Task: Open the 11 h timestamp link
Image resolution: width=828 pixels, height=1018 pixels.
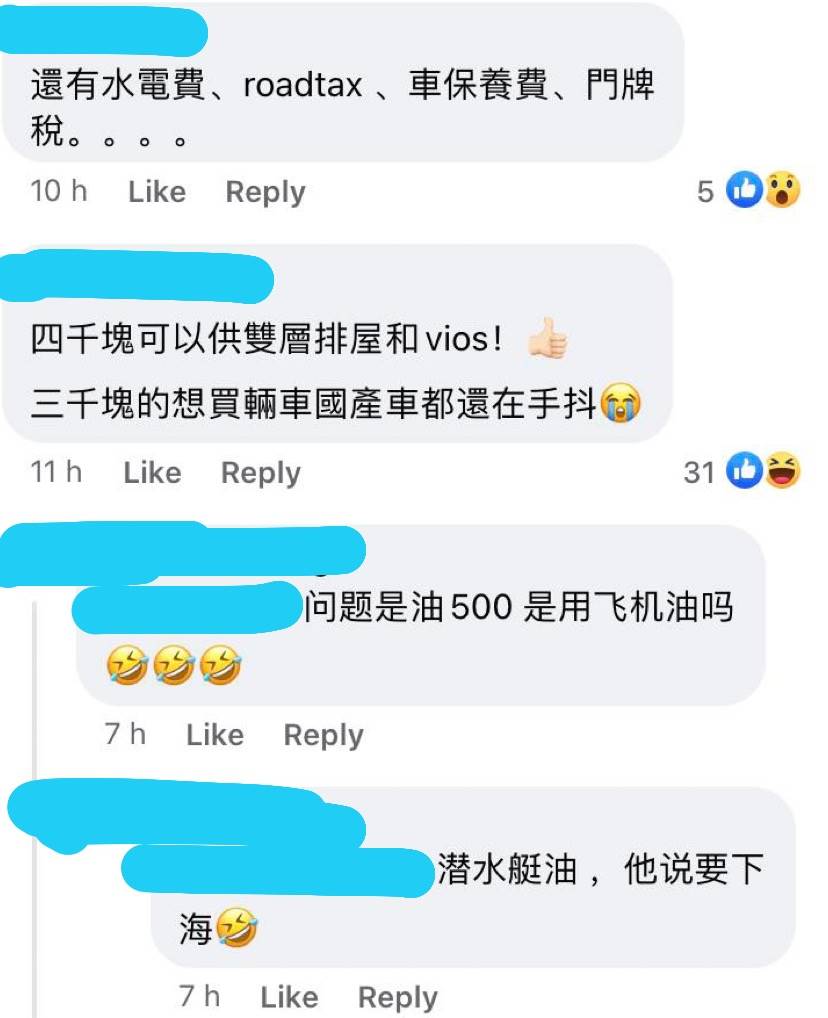Action: 56,473
